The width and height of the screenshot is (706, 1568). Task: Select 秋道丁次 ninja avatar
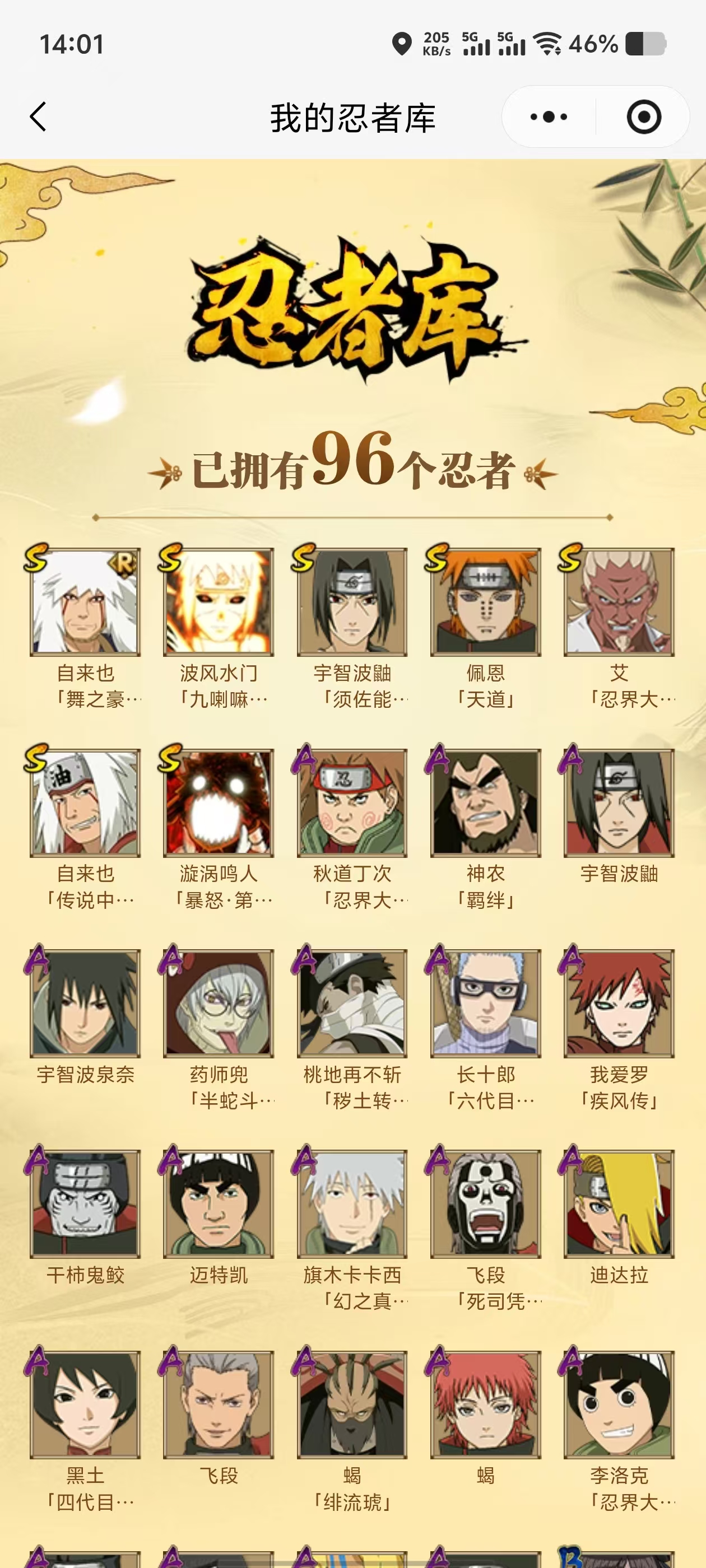[x=352, y=803]
